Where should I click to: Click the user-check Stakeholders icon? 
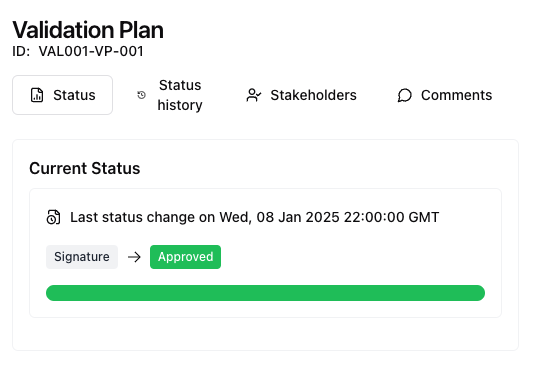254,95
